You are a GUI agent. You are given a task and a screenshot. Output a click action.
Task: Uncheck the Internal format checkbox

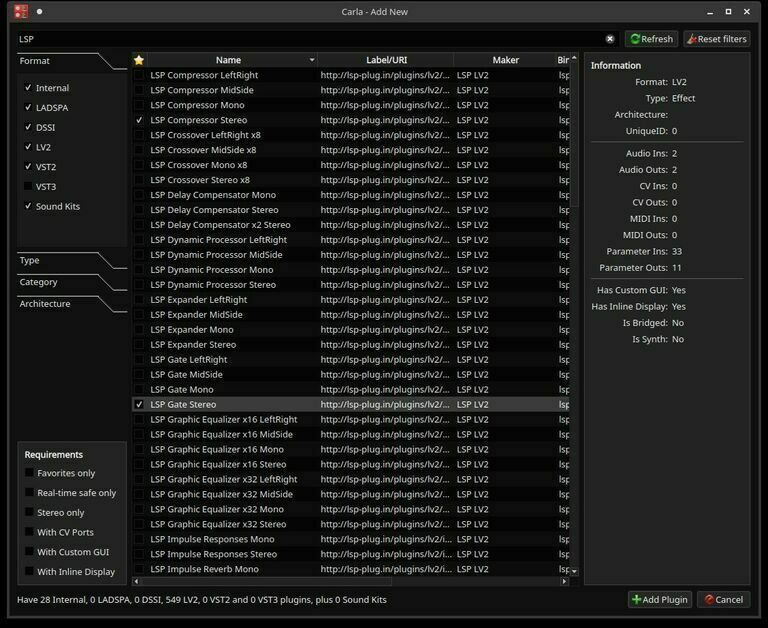(x=28, y=88)
